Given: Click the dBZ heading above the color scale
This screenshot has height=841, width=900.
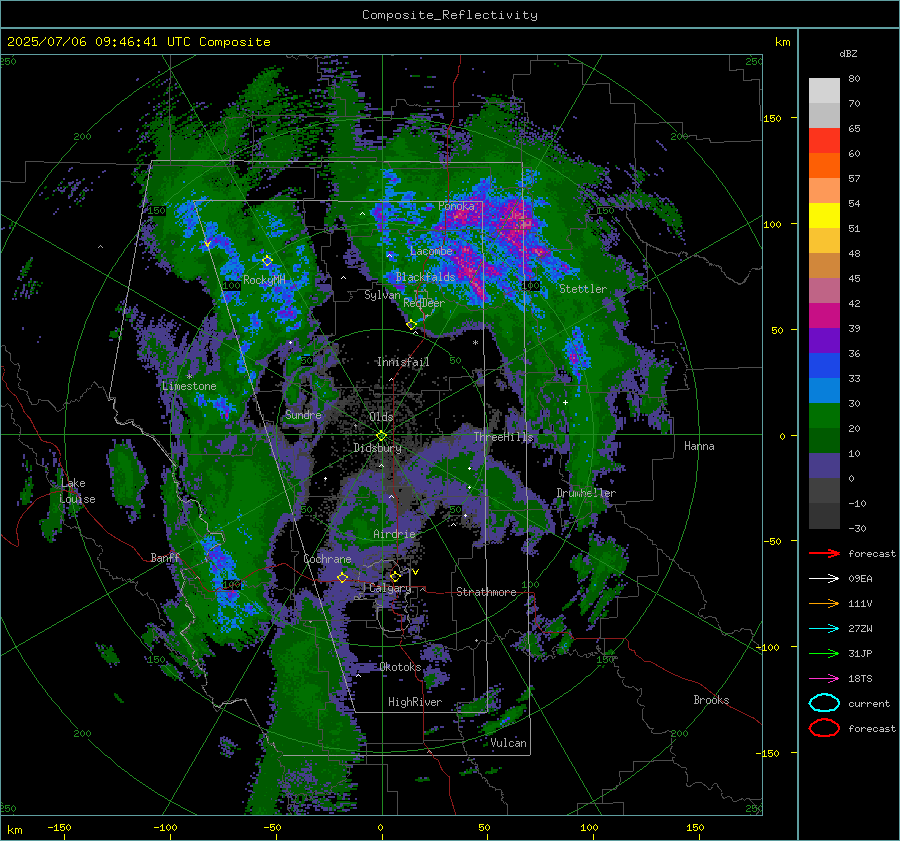Looking at the screenshot, I should [x=848, y=53].
